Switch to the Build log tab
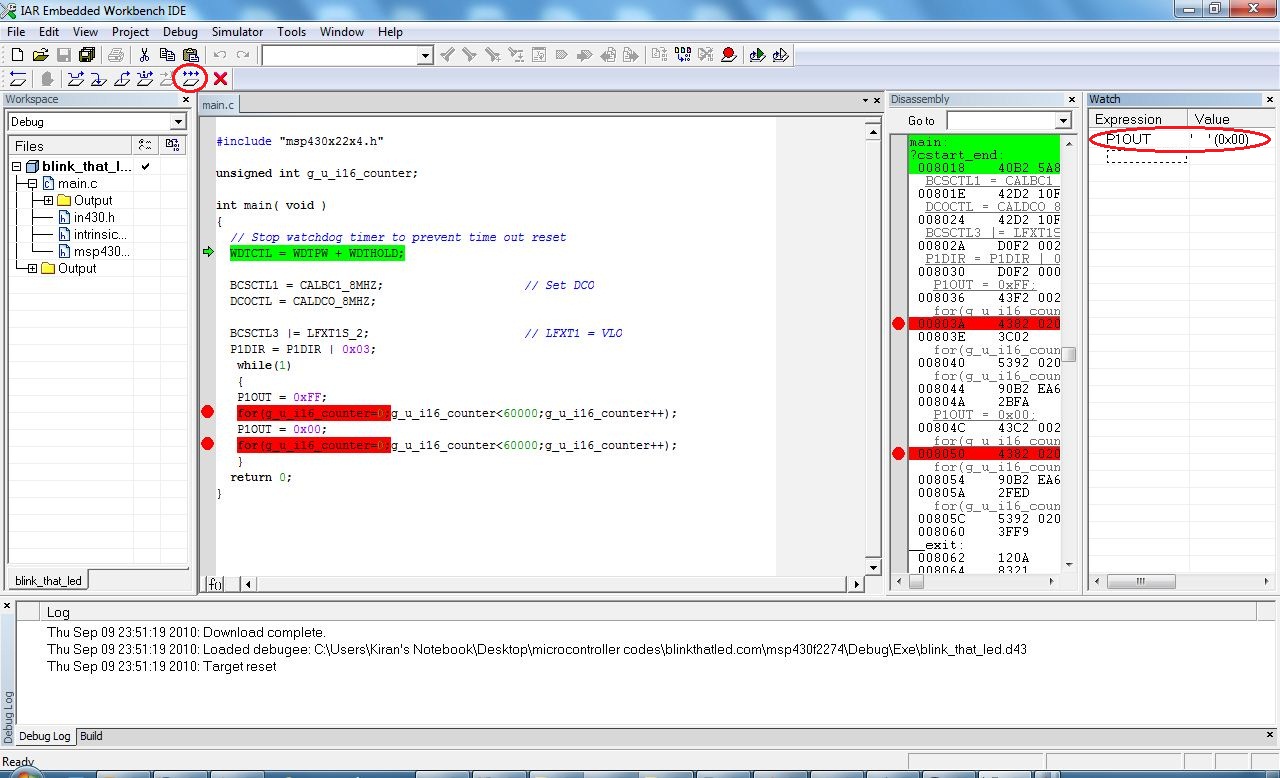 coord(91,736)
